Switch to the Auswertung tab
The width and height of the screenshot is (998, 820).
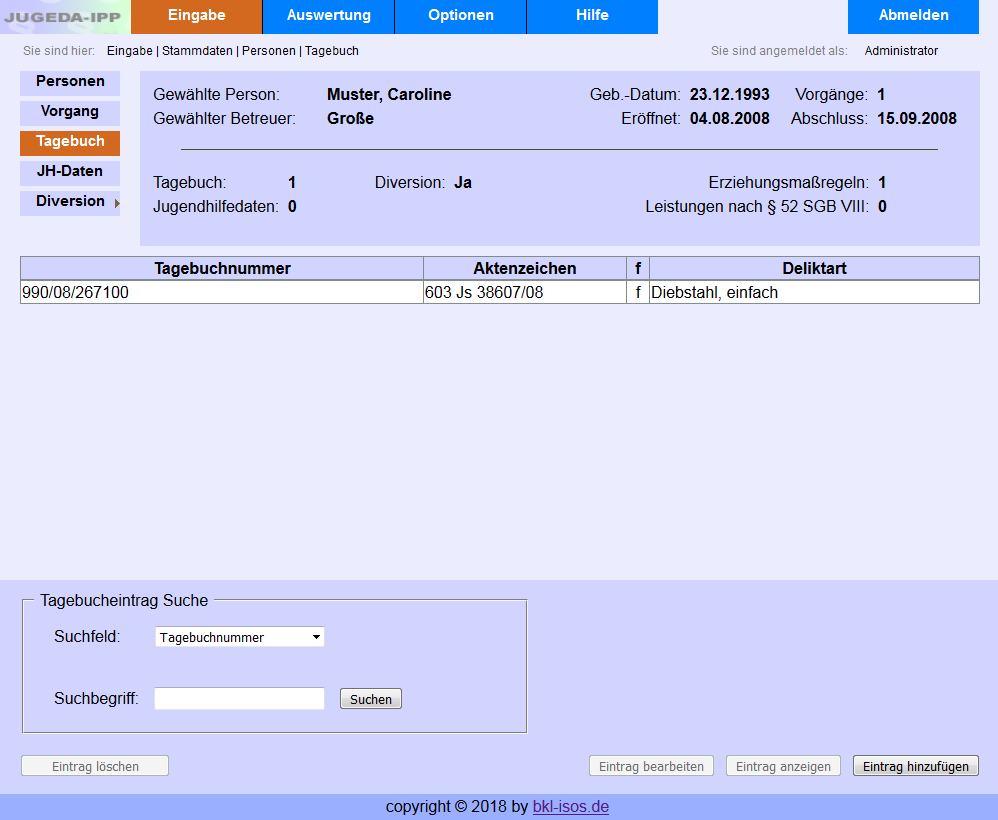click(x=328, y=17)
